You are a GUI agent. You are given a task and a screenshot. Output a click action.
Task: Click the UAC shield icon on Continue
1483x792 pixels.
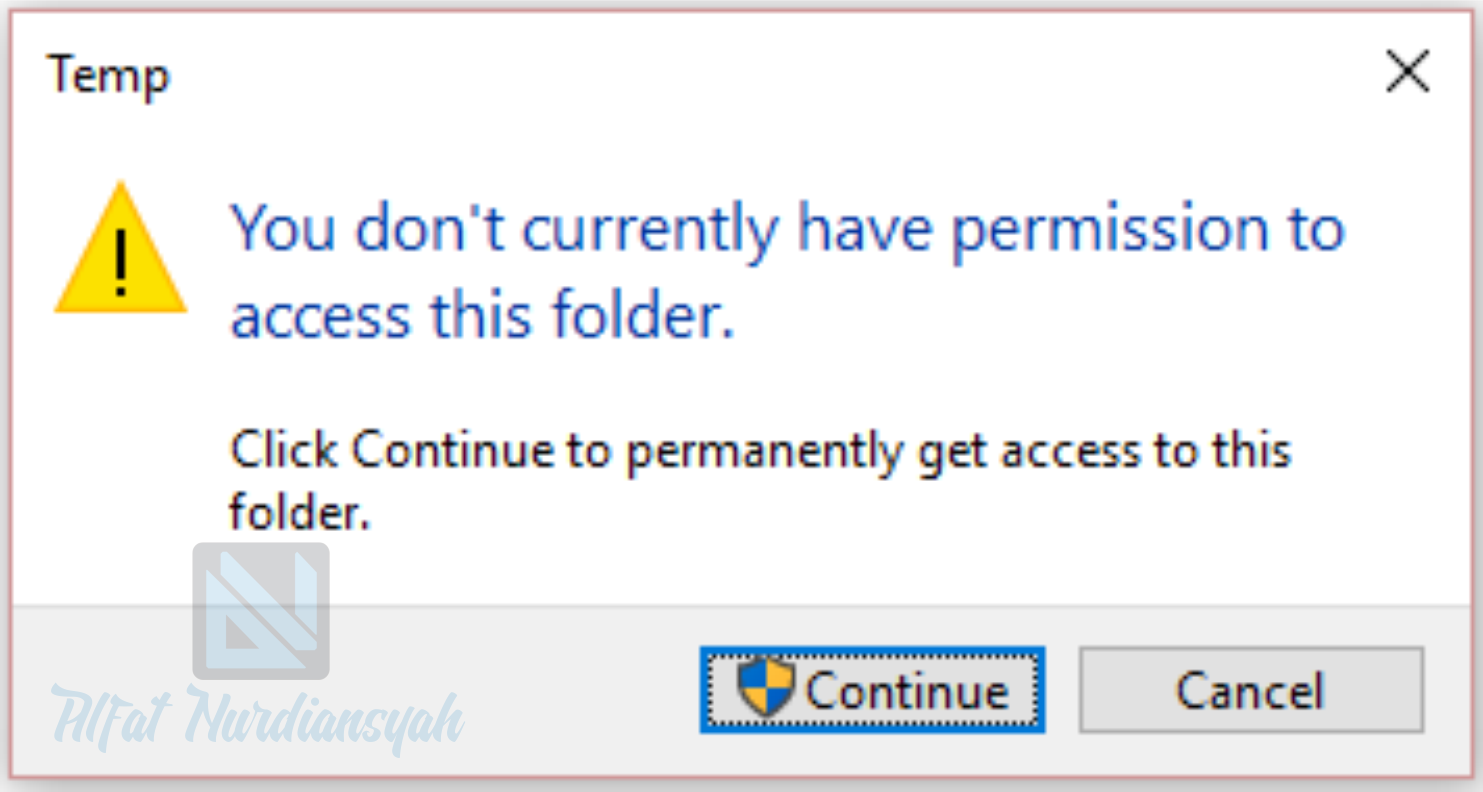766,687
